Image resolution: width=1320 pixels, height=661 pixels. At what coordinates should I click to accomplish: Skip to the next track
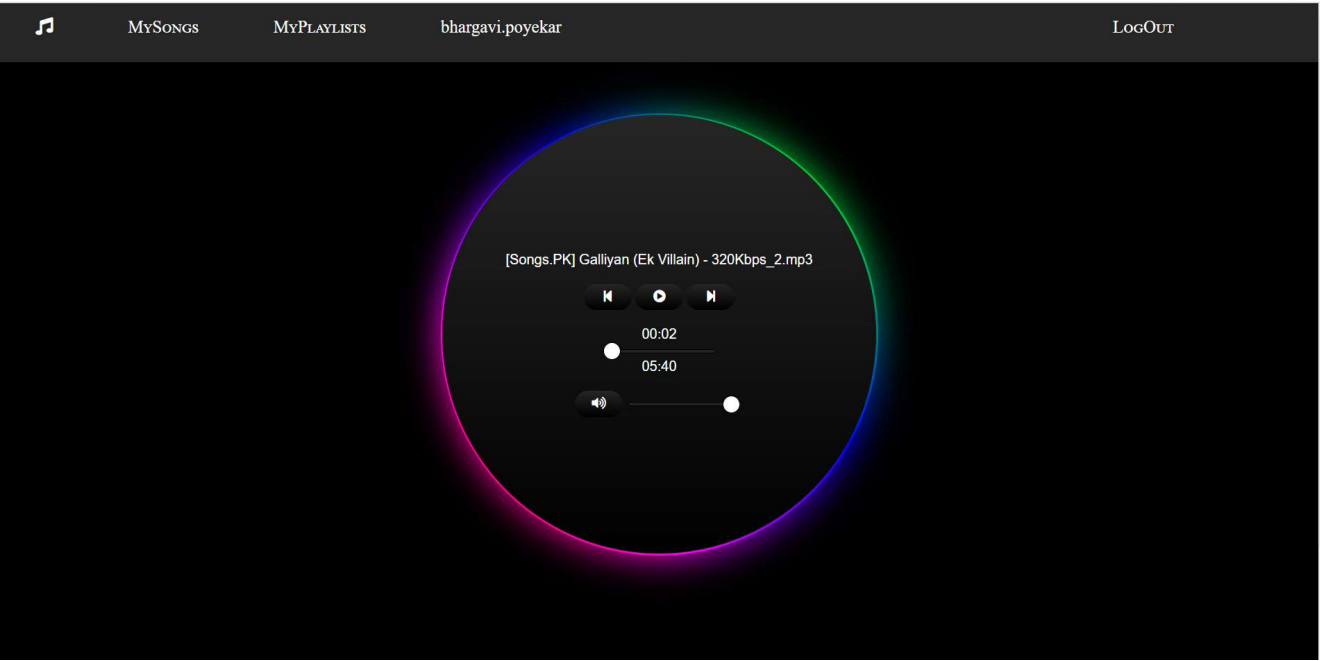[710, 296]
